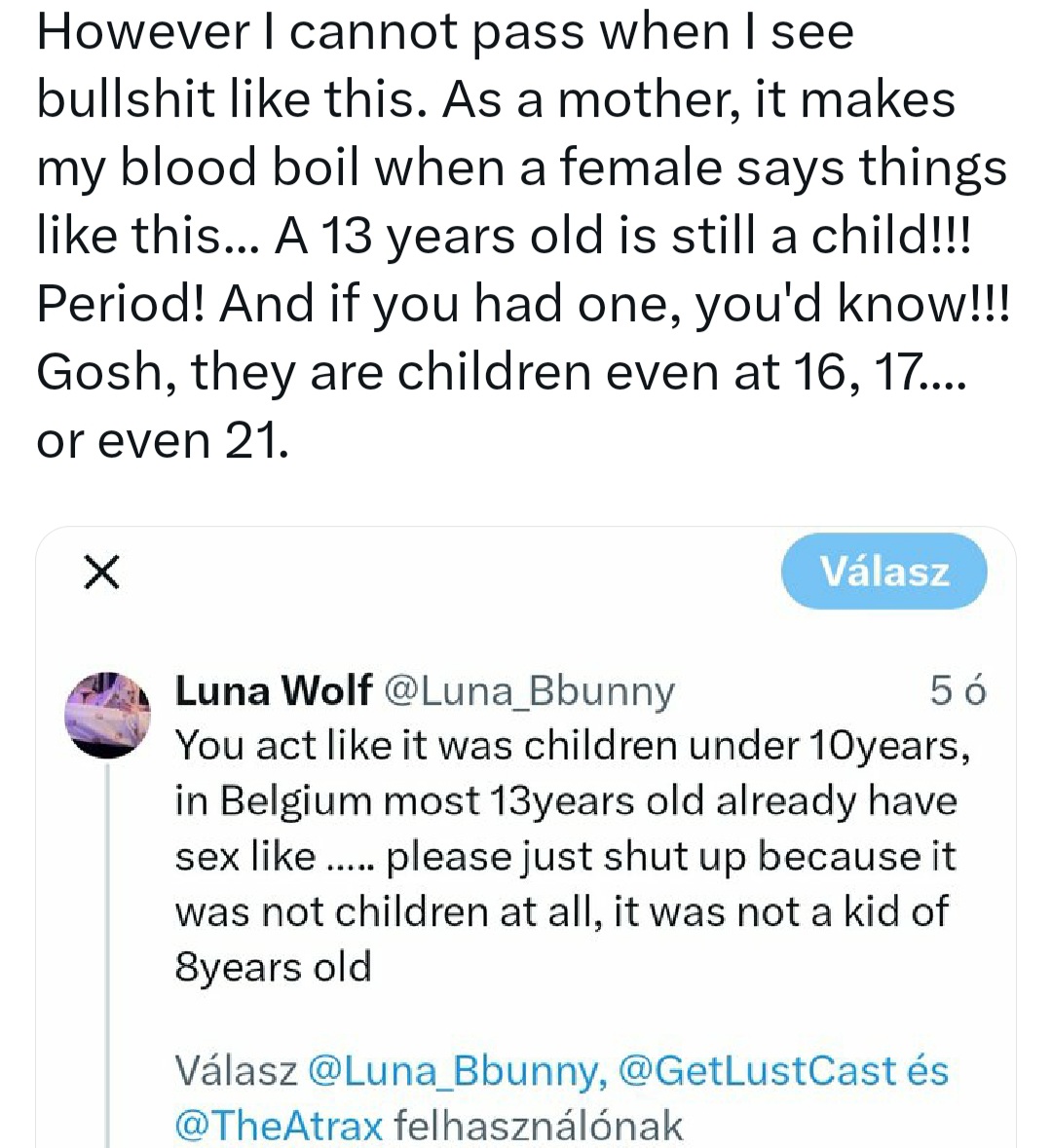The image size is (1052, 1148).
Task: Click the 'sex like ..... please just shut up' line
Action: click(565, 857)
